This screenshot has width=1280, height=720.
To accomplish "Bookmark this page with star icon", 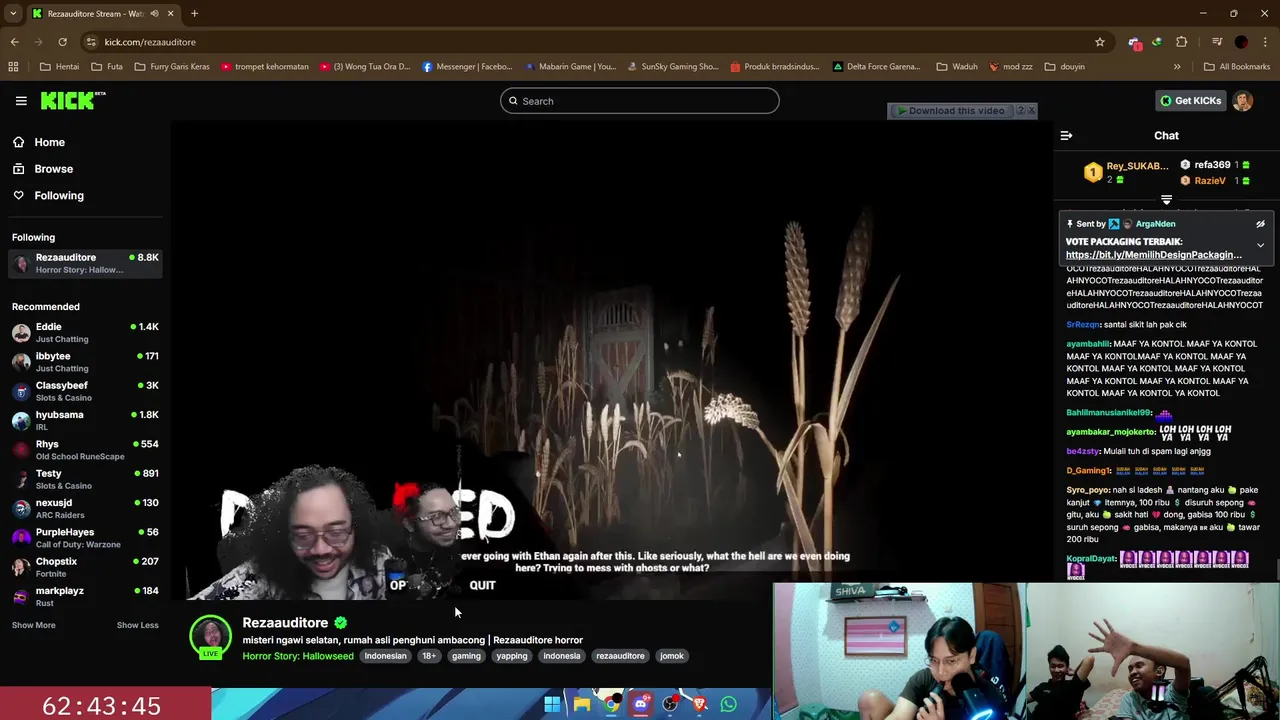I will click(1100, 42).
